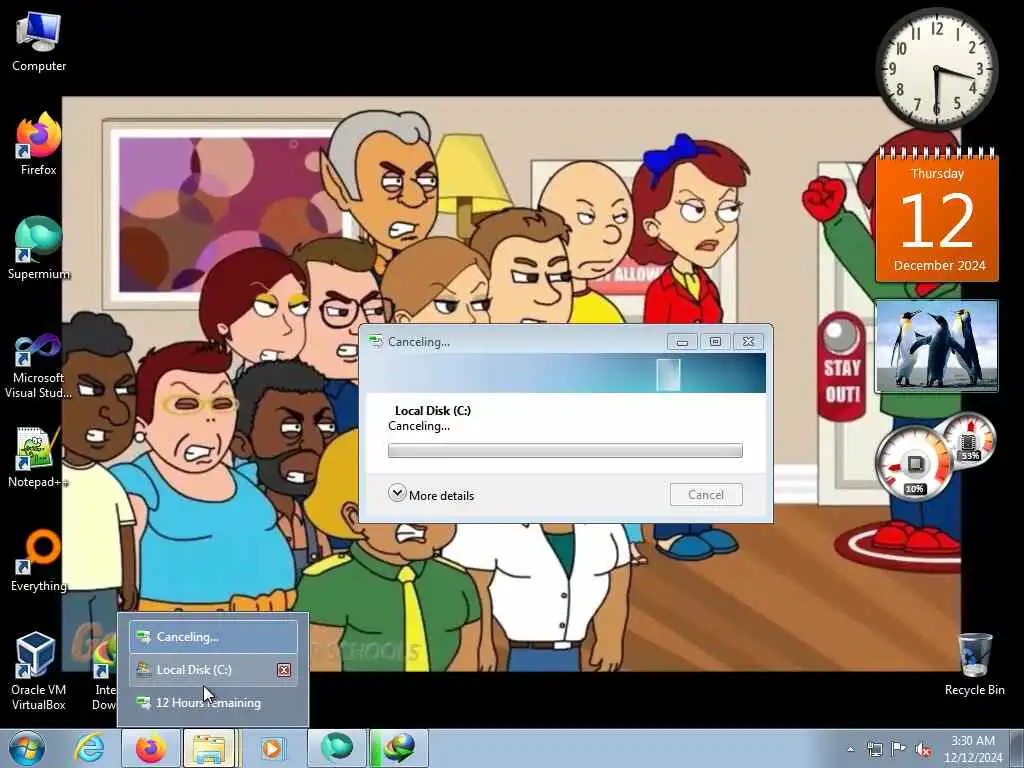Viewport: 1024px width, 768px height.
Task: Select the Recycle Bin icon
Action: coord(974,665)
